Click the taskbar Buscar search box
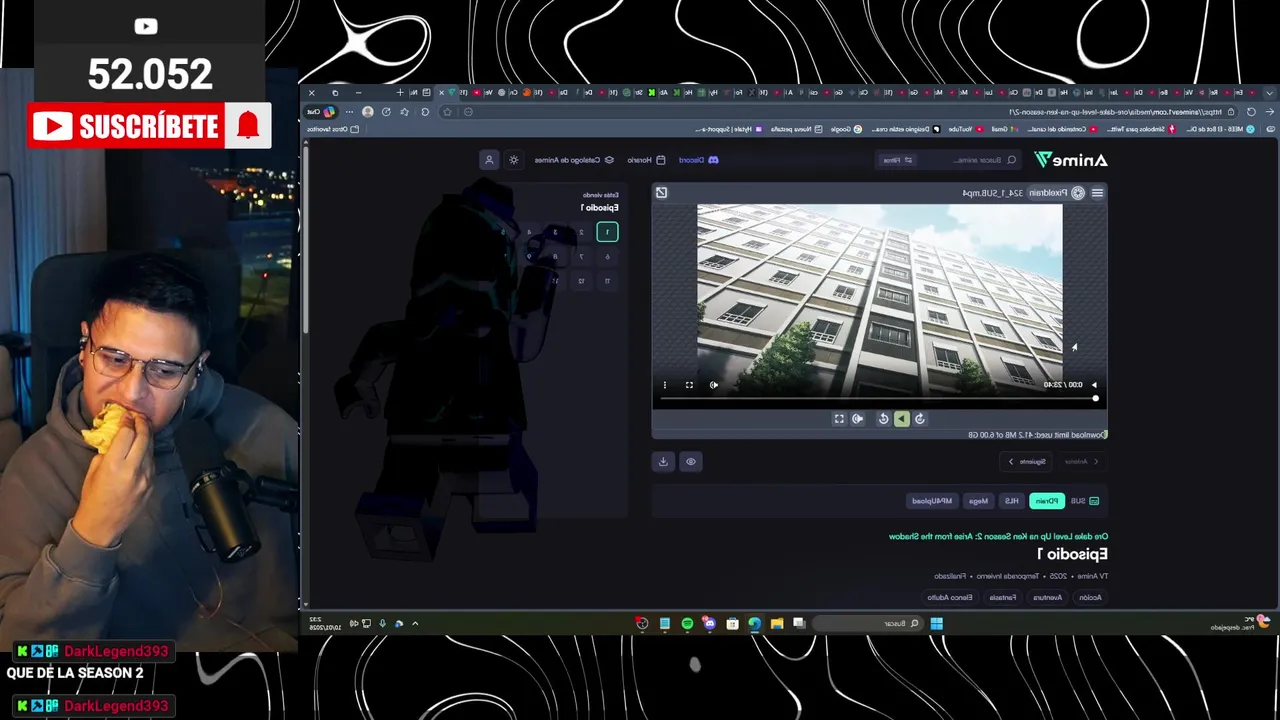 point(866,624)
